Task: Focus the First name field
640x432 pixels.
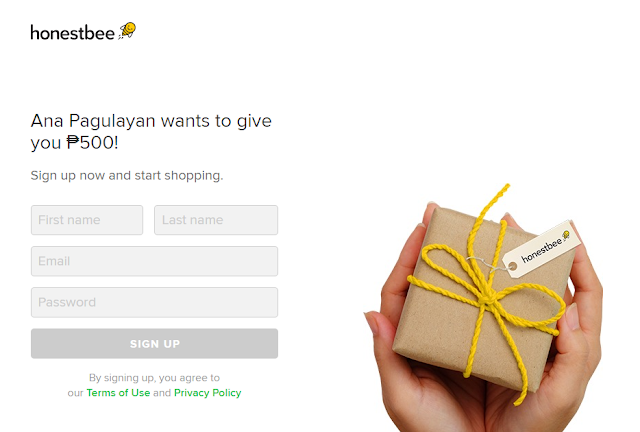Action: click(x=87, y=220)
